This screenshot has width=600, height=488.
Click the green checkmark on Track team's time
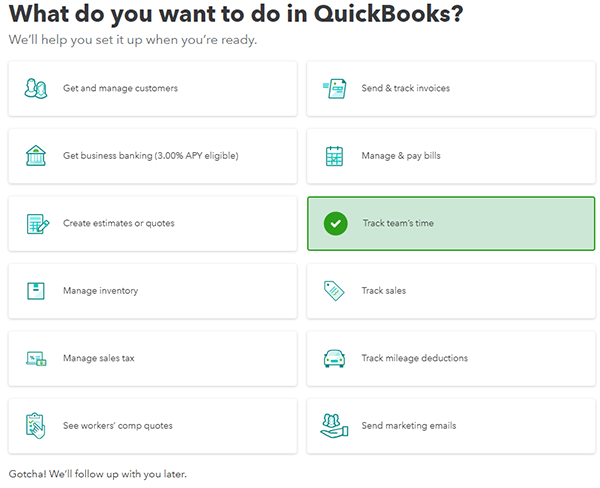point(336,224)
